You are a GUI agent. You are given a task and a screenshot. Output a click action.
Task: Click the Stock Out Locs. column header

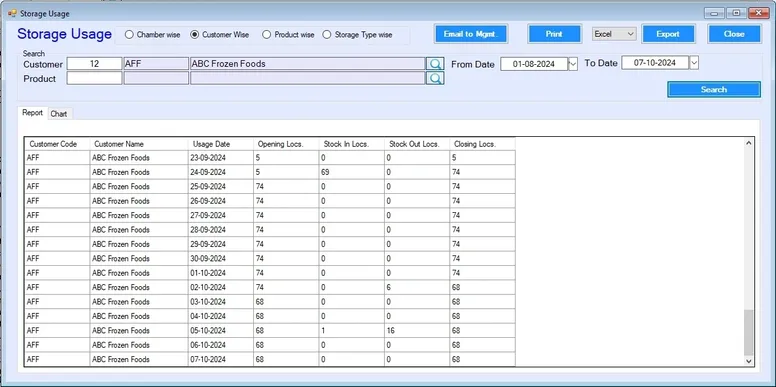[x=417, y=144]
